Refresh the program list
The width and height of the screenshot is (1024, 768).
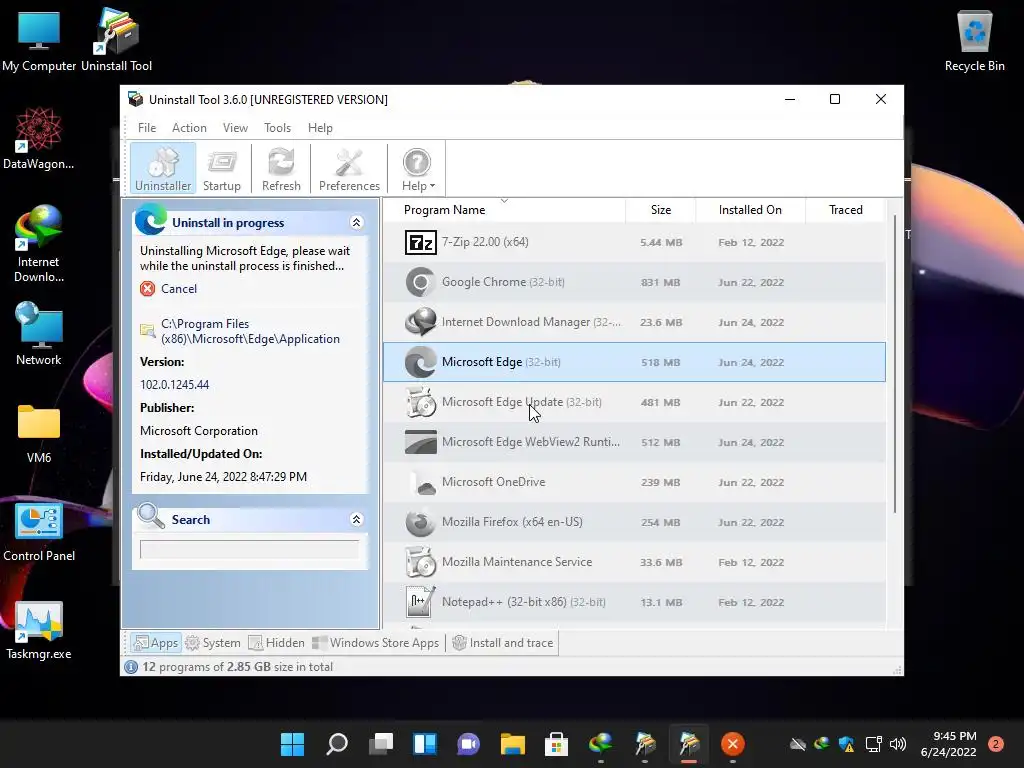(x=281, y=168)
